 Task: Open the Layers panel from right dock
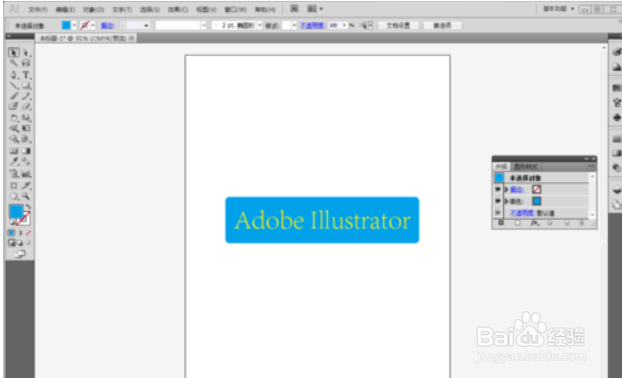[x=616, y=190]
